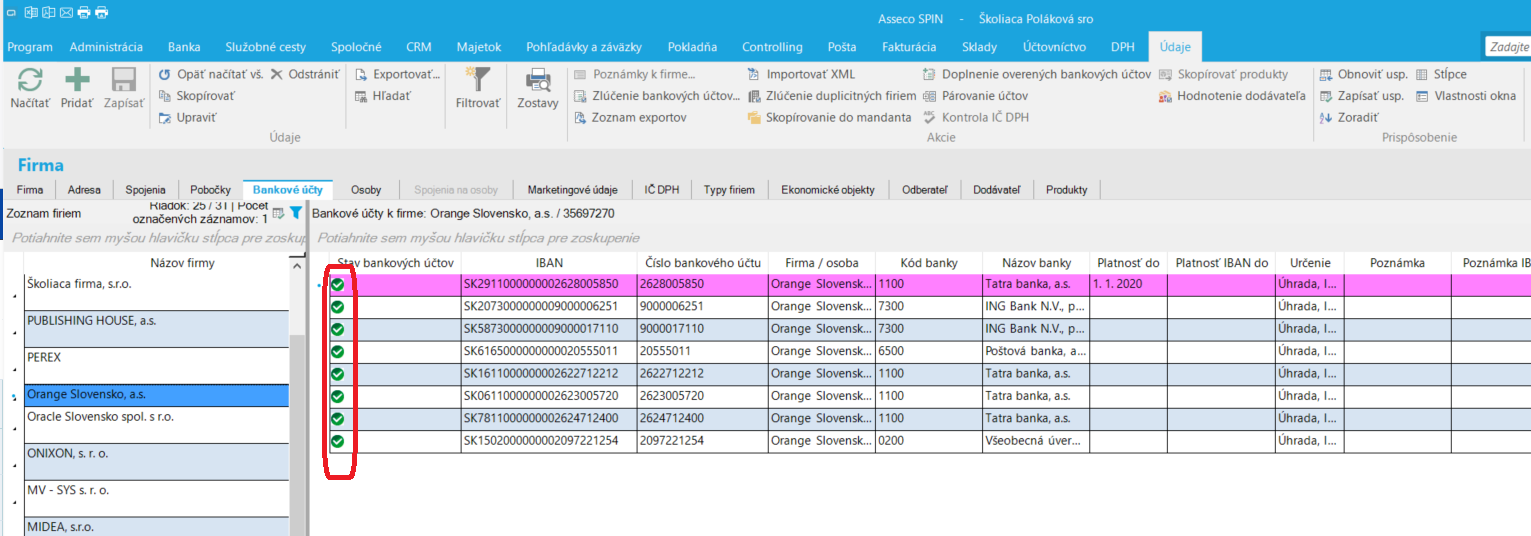The height and width of the screenshot is (536, 1531).
Task: Click Poštová banka cell
Action: (1036, 351)
